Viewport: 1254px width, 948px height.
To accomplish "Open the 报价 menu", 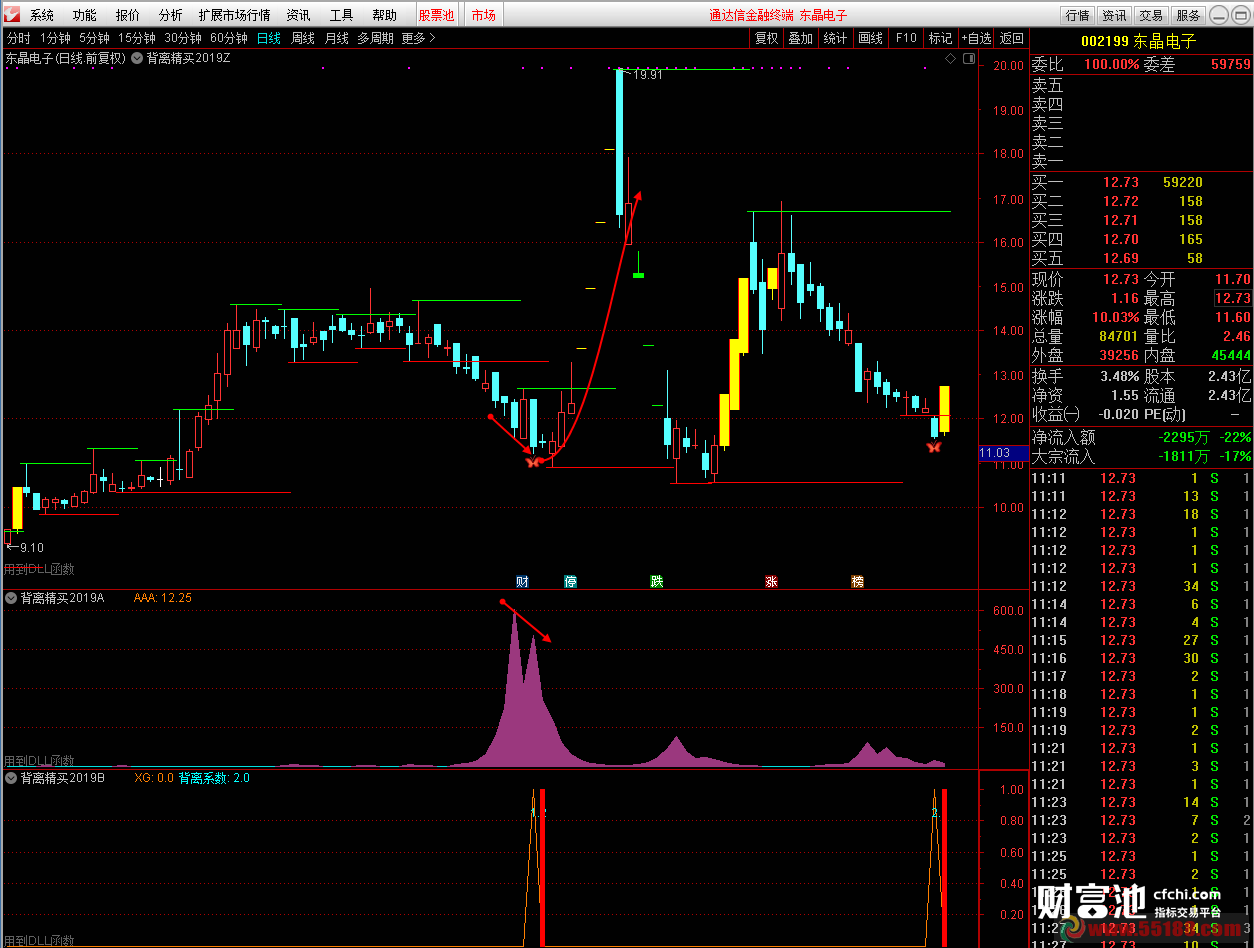I will tap(128, 15).
